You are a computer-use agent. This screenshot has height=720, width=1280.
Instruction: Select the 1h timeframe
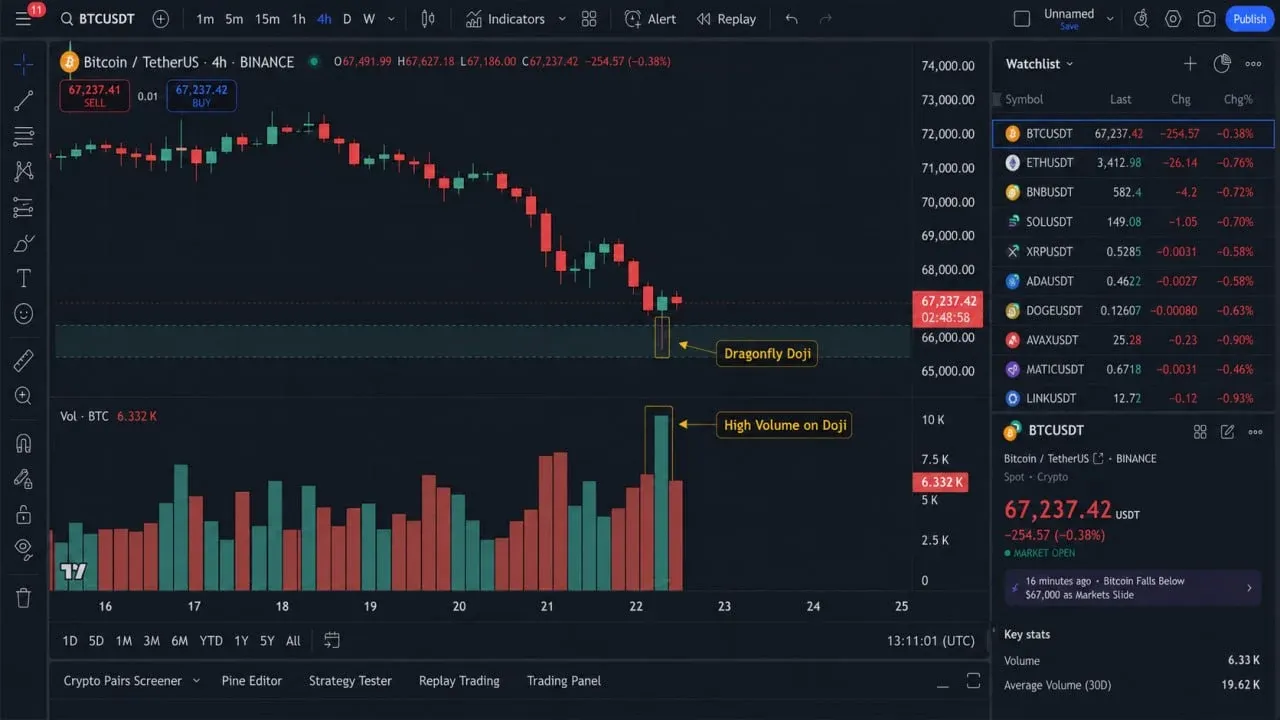click(298, 19)
